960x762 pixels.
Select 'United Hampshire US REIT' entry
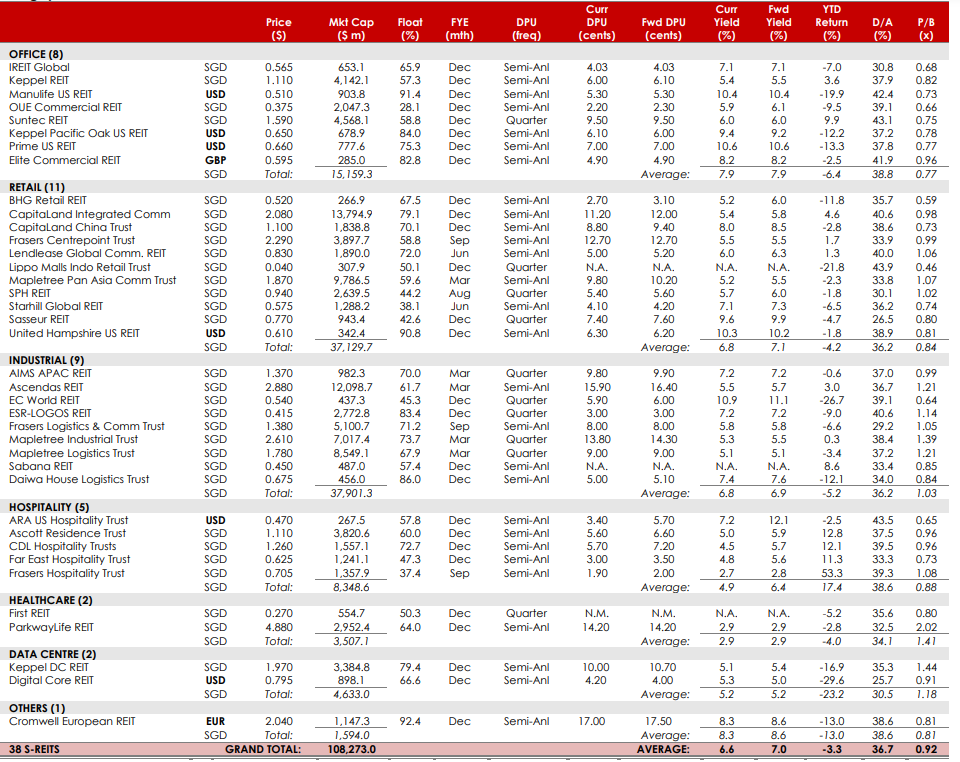point(74,333)
